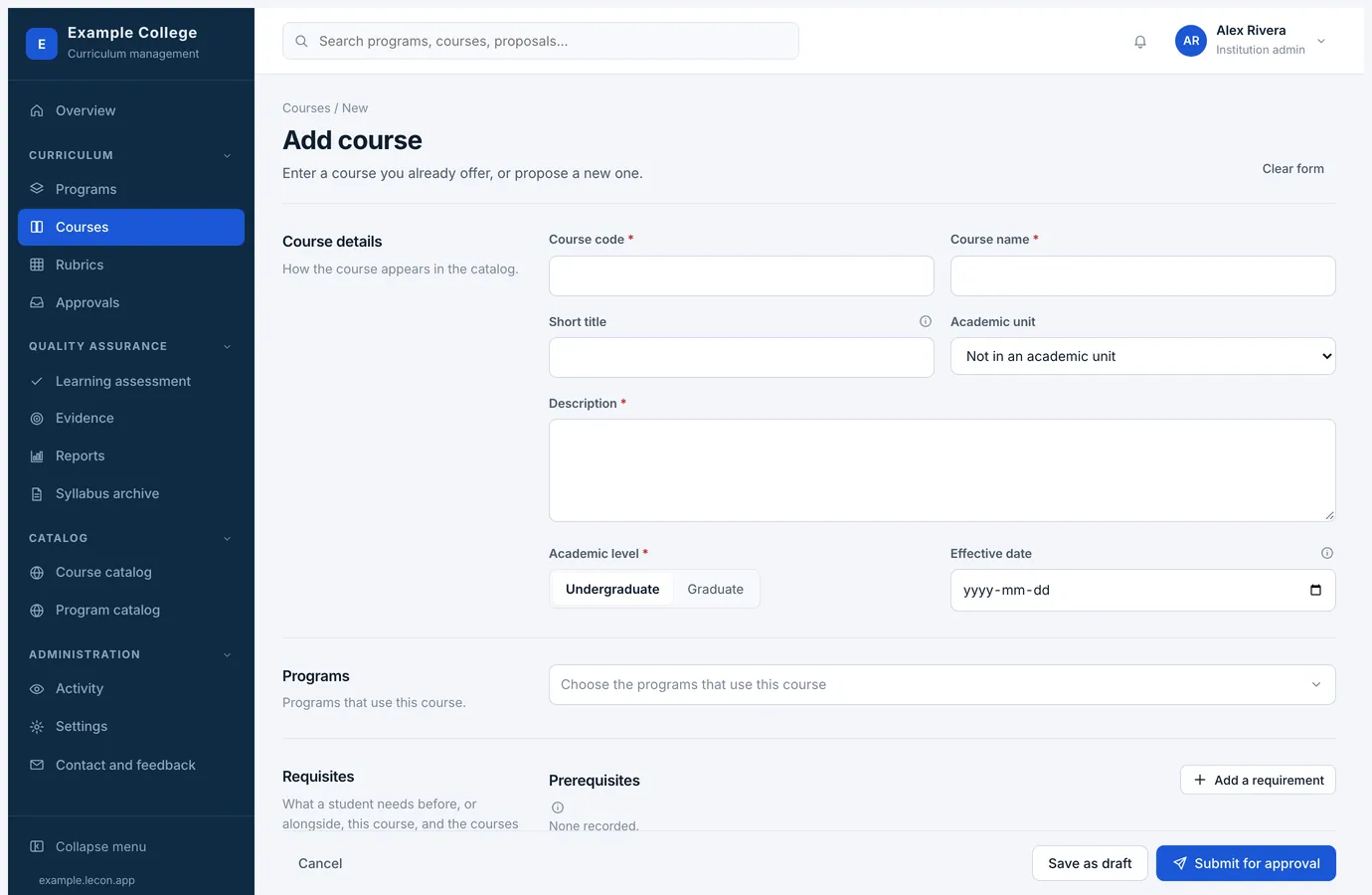Open Learning assessment page
The height and width of the screenshot is (895, 1372).
131,381
